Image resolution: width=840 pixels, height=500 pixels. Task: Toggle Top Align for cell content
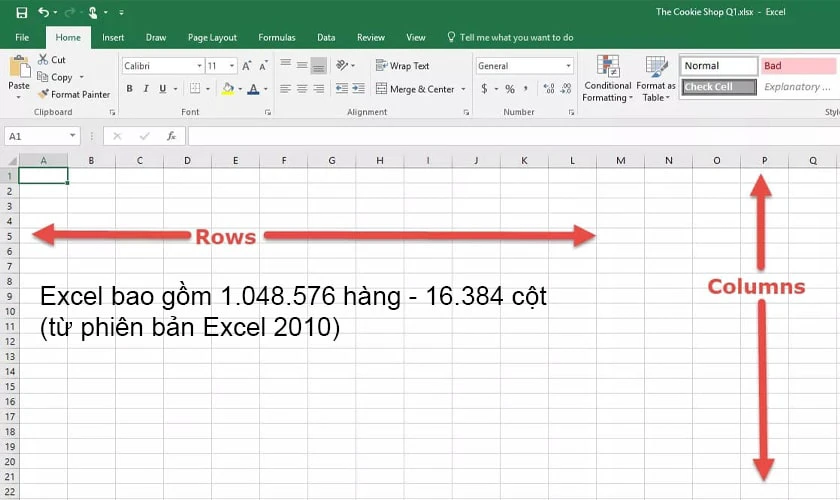click(286, 65)
